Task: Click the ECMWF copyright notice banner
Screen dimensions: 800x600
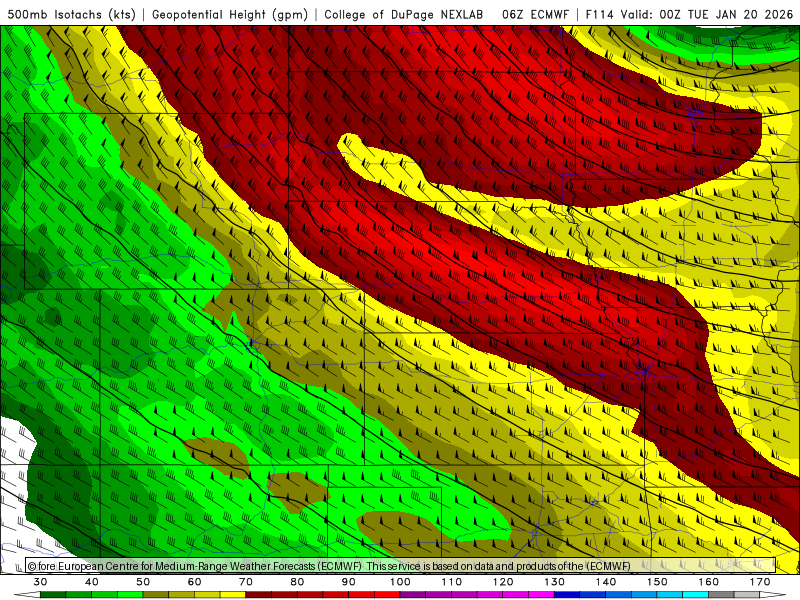Action: (x=401, y=566)
